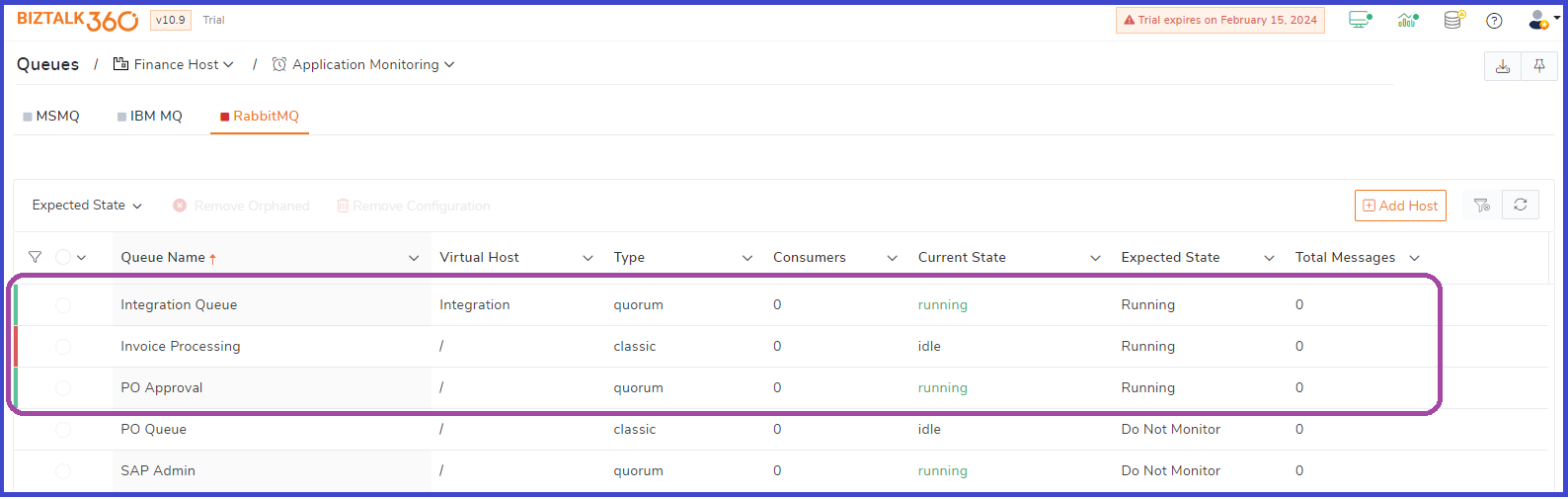This screenshot has width=1568, height=499.
Task: Expand the Finance Host dropdown
Action: 175,64
